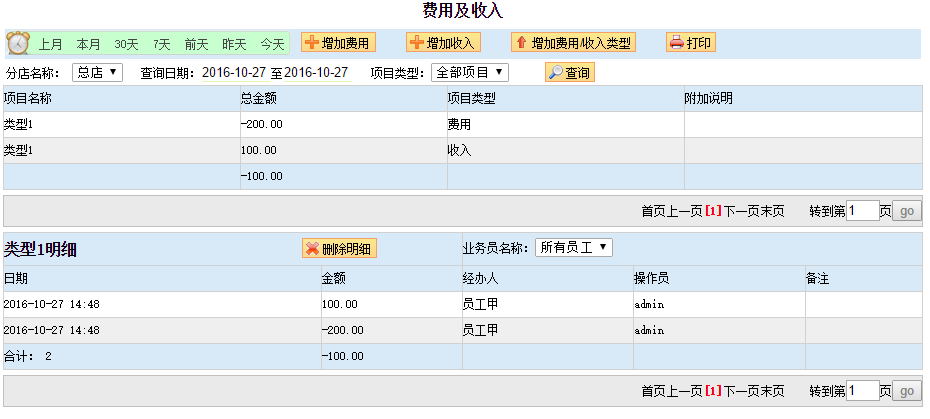The height and width of the screenshot is (419, 930).
Task: Click the 增加收入 plus button
Action: point(443,43)
